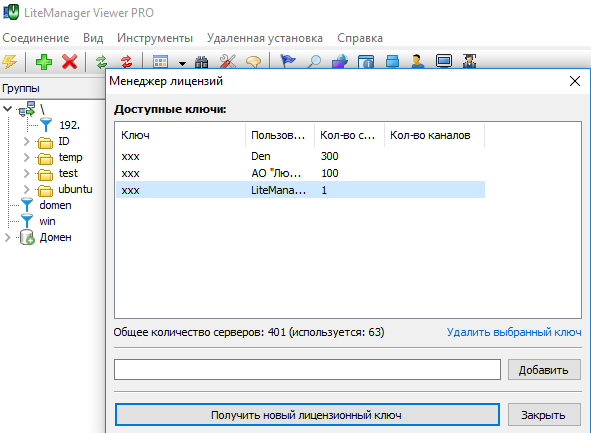Select the license key row for АО "Лю...
This screenshot has height=433, width=591.
point(300,173)
